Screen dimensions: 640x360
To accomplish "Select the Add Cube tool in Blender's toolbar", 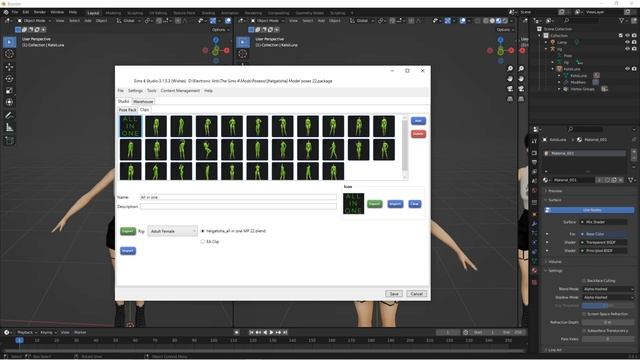I will click(x=9, y=141).
